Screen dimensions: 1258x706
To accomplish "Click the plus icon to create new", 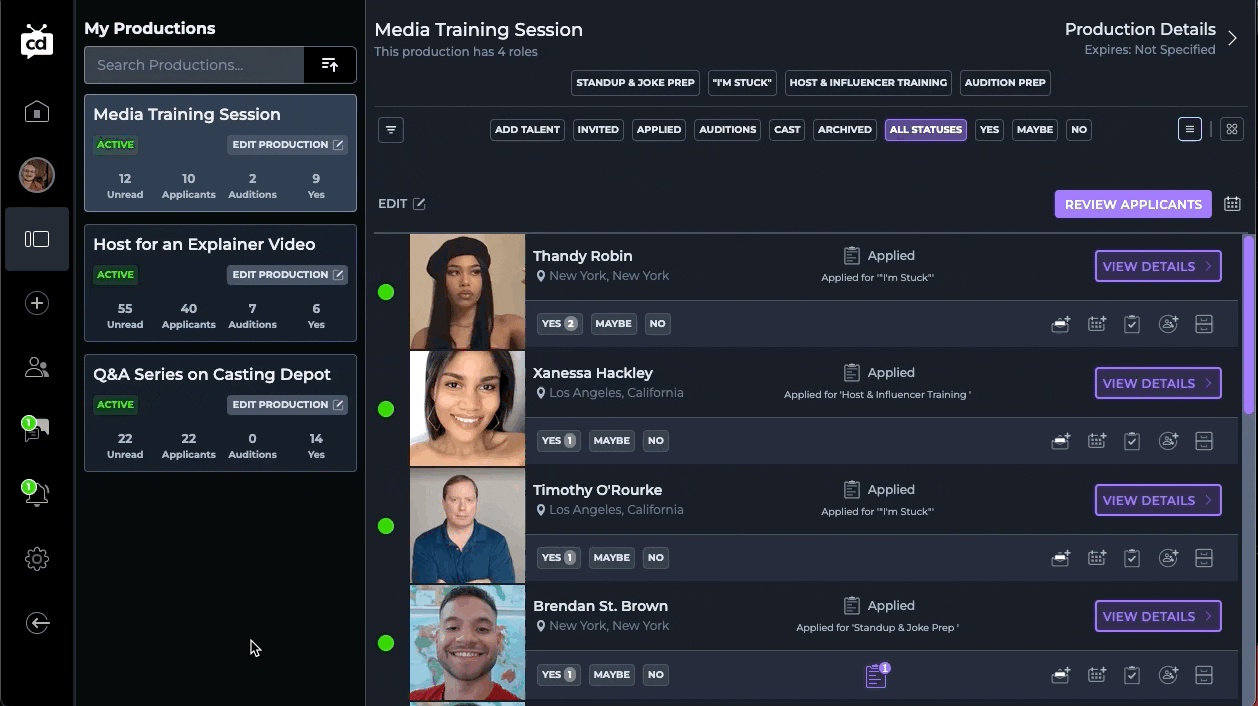I will pos(37,303).
